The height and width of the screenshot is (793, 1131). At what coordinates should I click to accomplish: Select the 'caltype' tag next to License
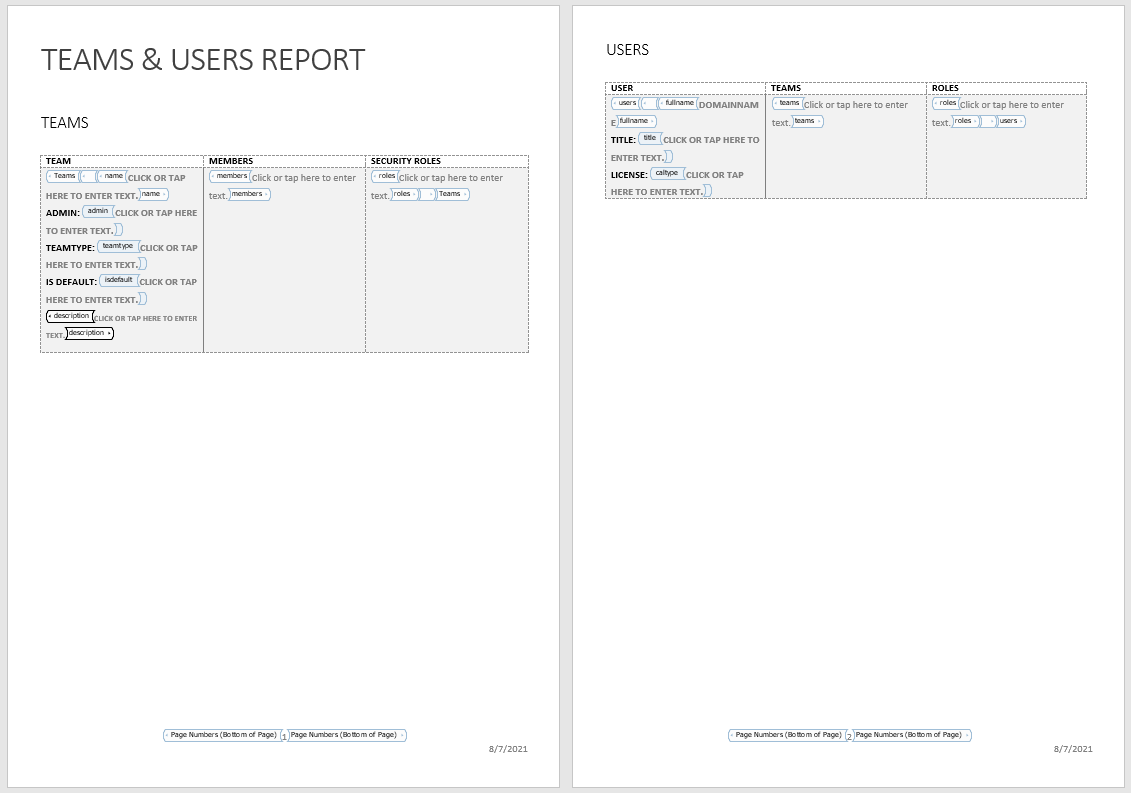click(x=666, y=173)
